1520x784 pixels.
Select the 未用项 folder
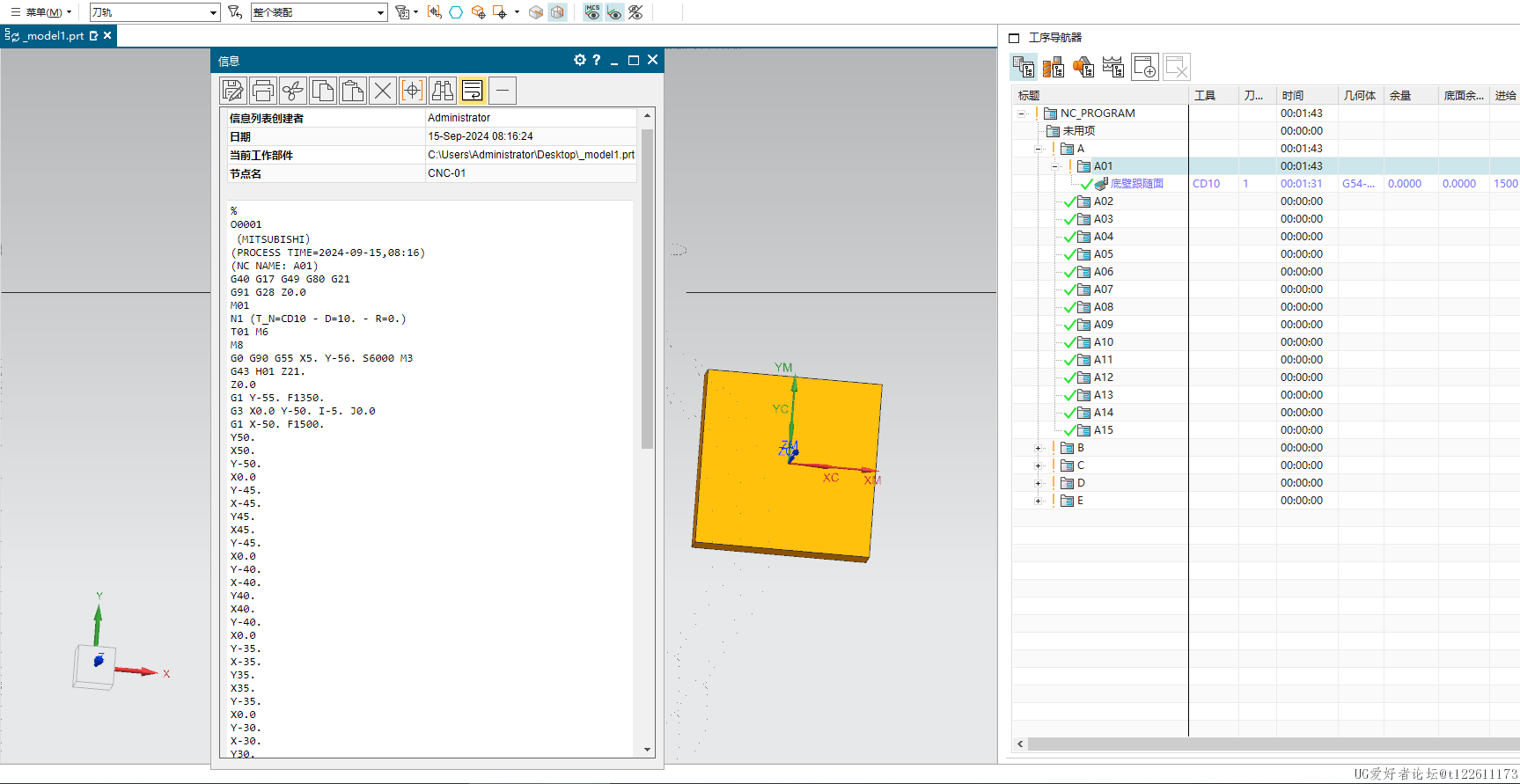(x=1078, y=131)
